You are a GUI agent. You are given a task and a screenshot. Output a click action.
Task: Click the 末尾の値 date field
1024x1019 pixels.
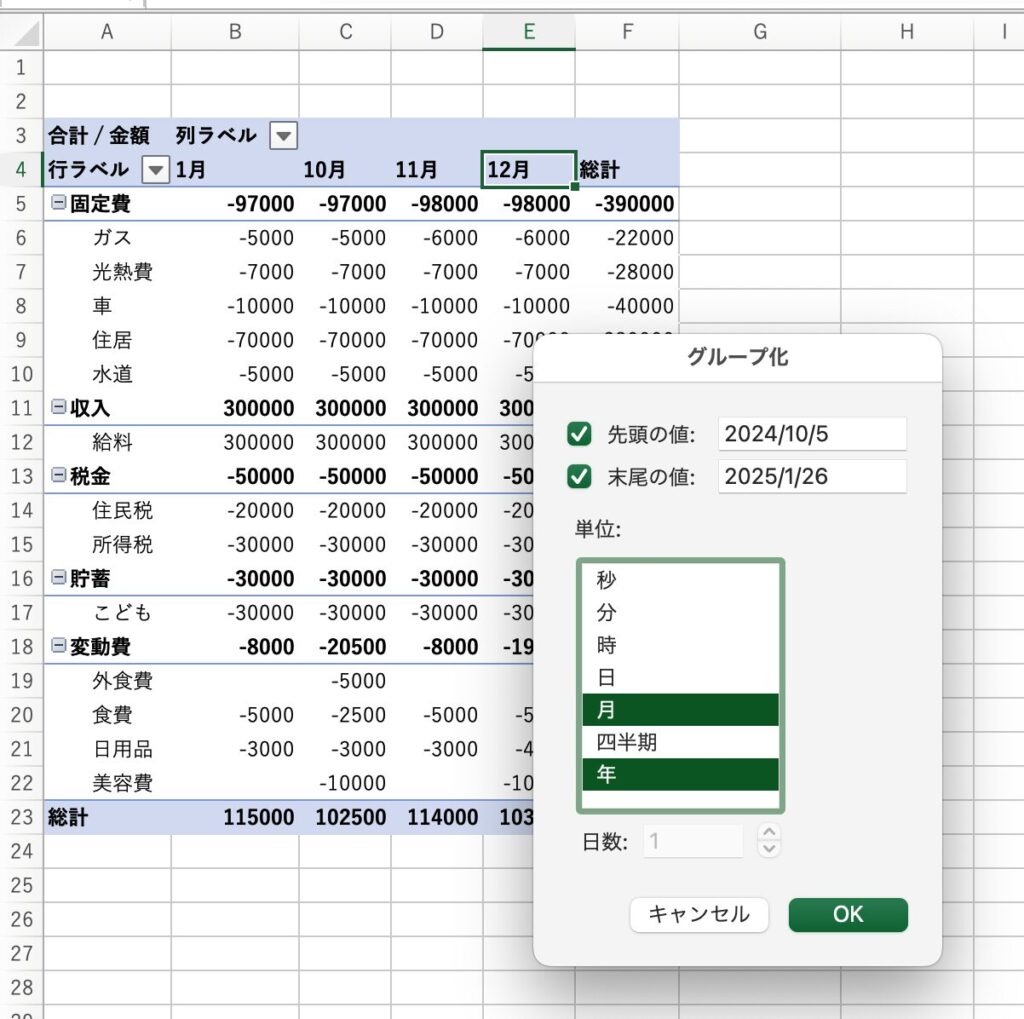click(811, 476)
